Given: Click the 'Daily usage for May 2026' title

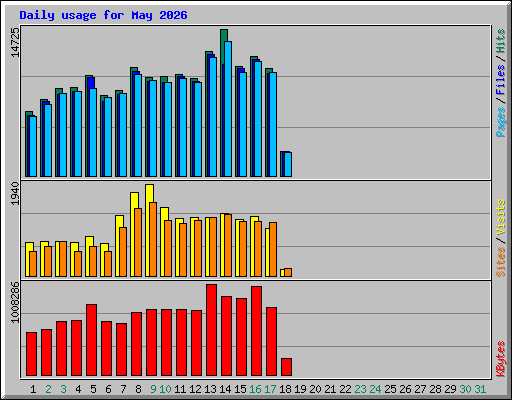Looking at the screenshot, I should [x=103, y=15].
